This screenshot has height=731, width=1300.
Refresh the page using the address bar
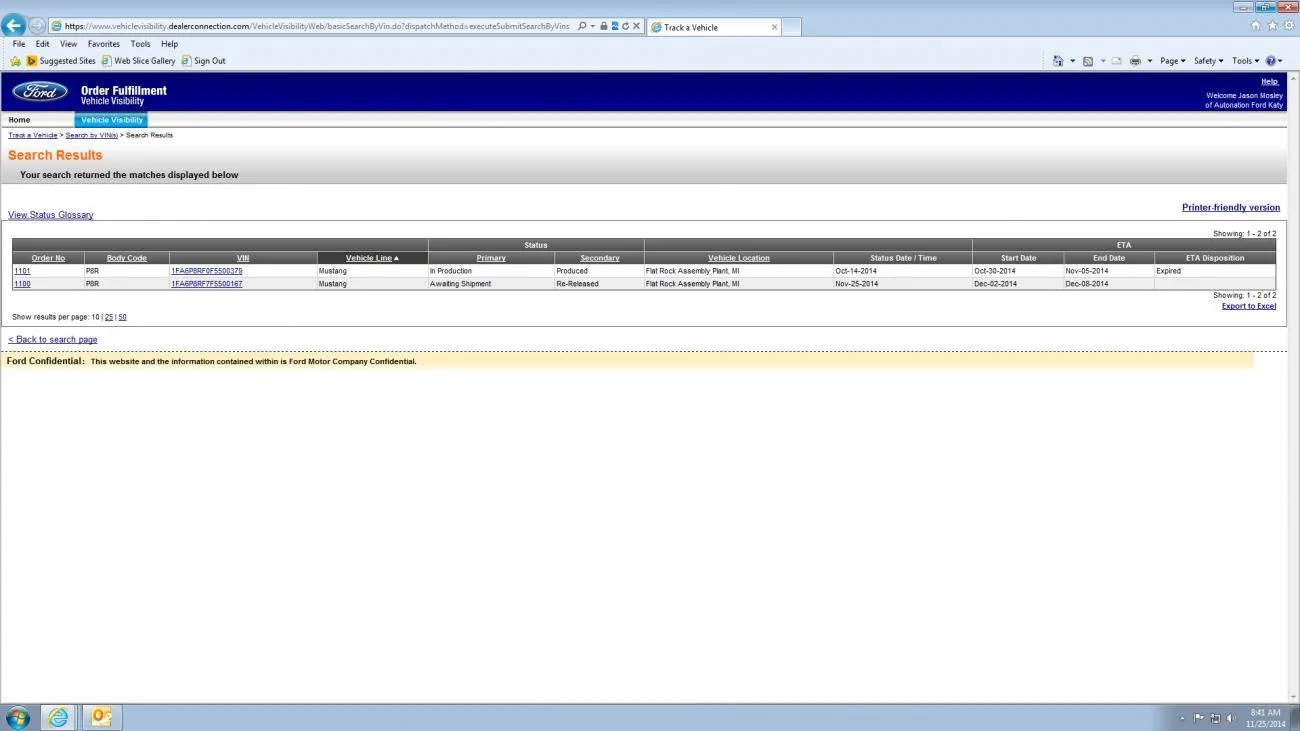(626, 26)
